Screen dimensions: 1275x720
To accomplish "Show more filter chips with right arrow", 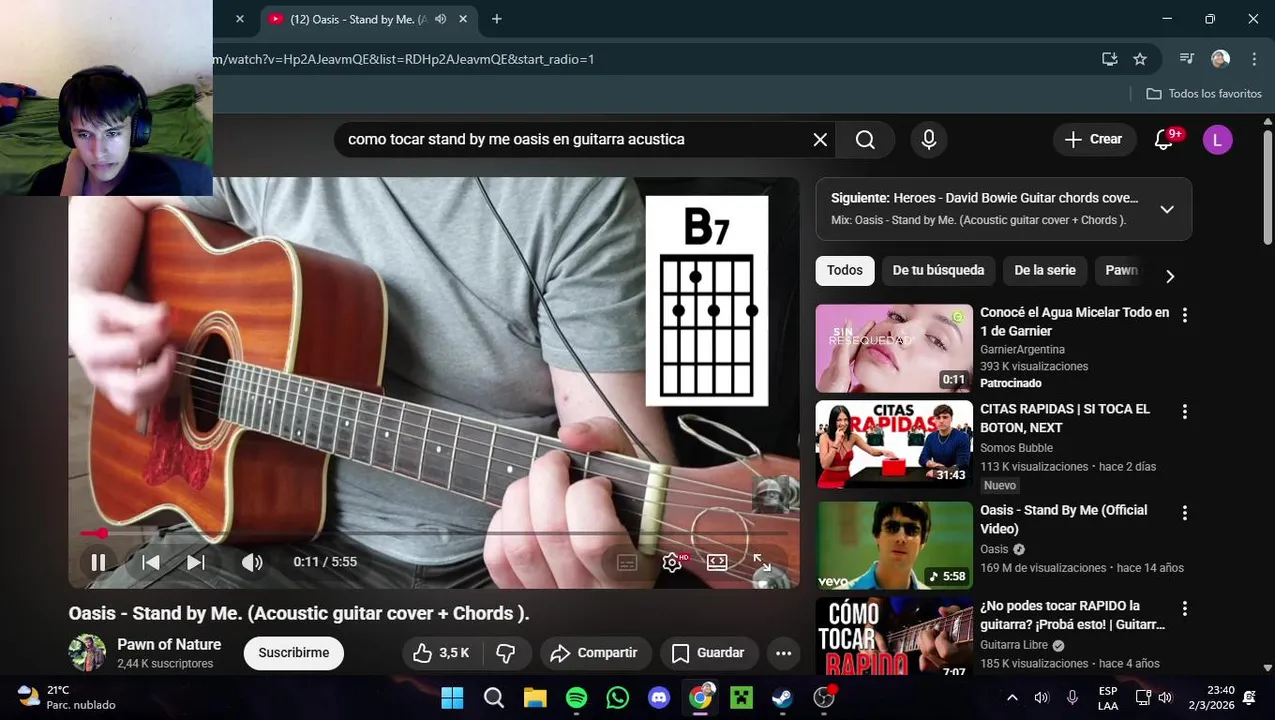I will [1170, 276].
